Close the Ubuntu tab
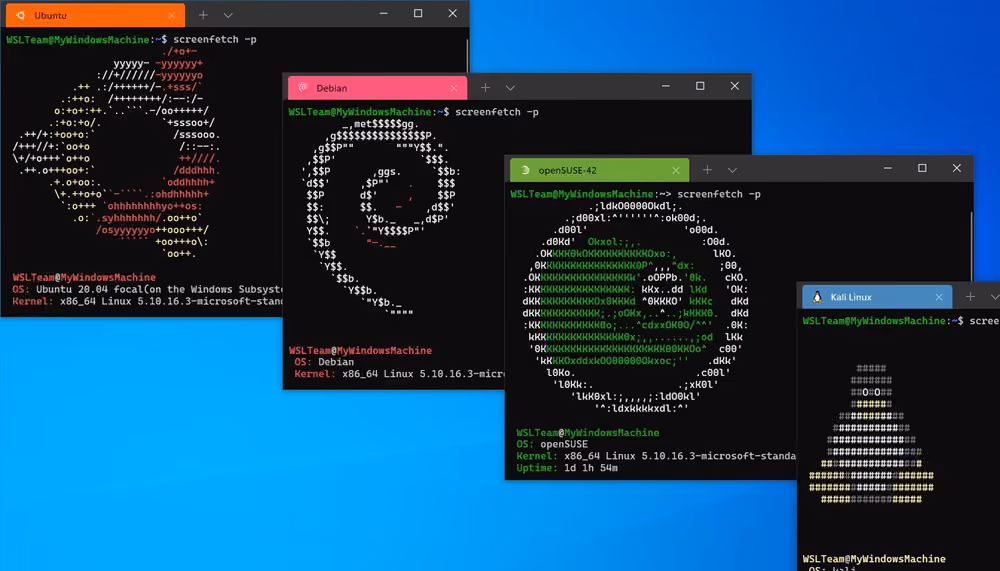 click(171, 15)
